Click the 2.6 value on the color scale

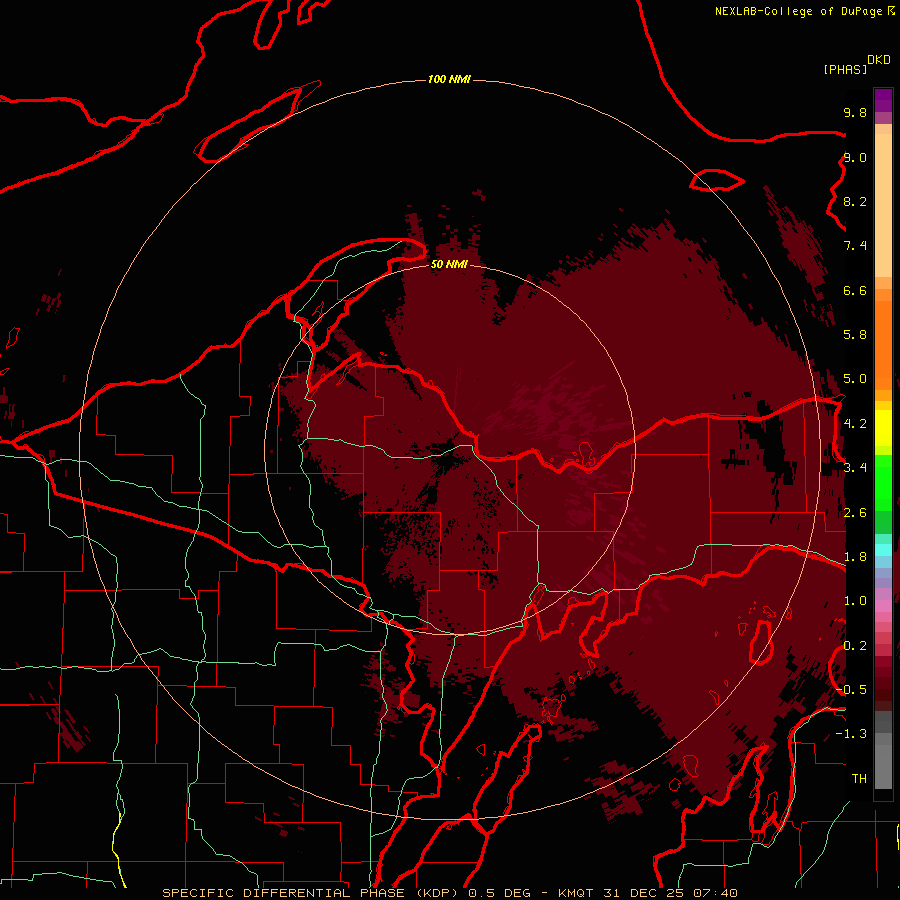pyautogui.click(x=855, y=513)
